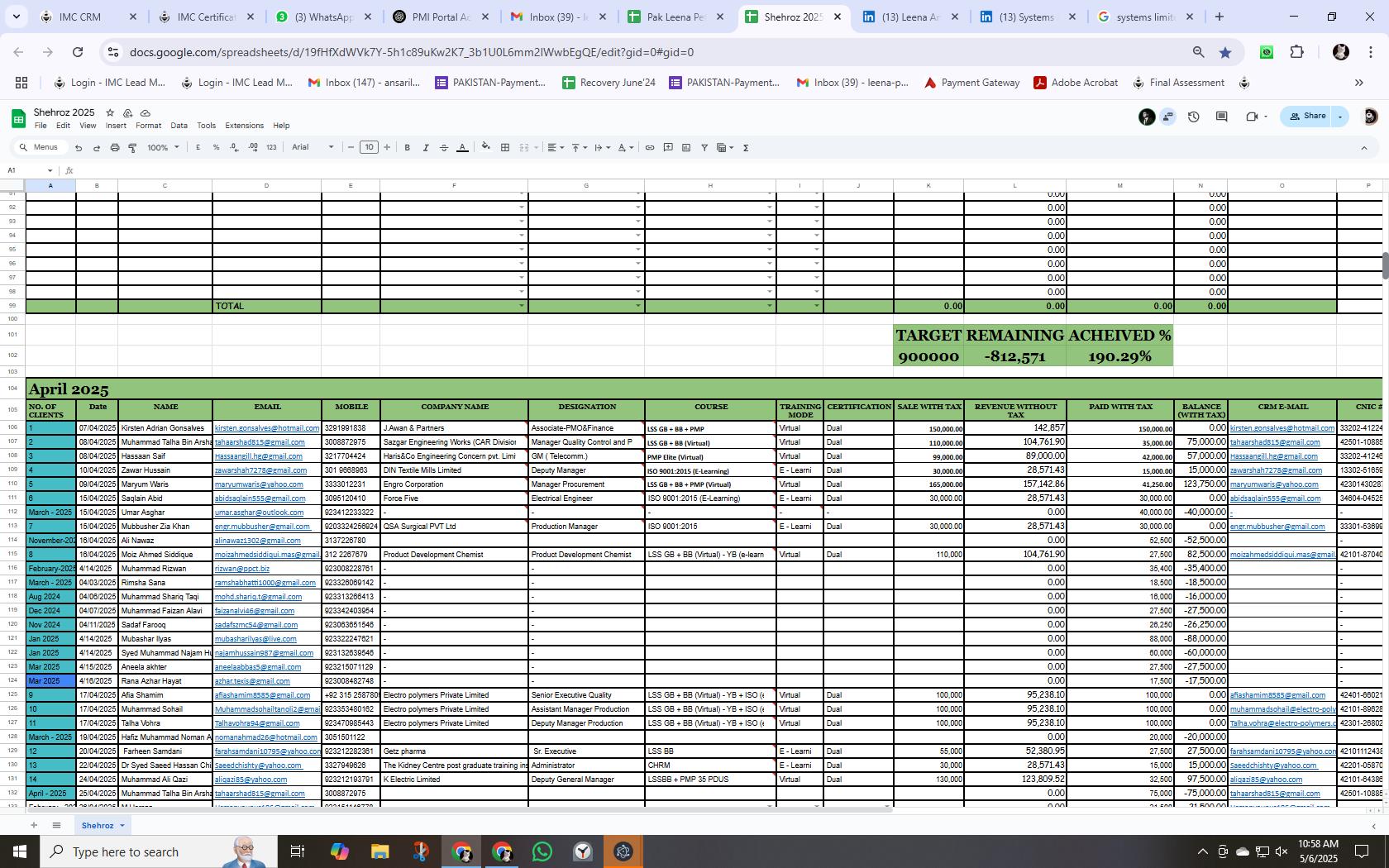The image size is (1389, 868).
Task: Open the All sheets list icon
Action: pyautogui.click(x=56, y=825)
